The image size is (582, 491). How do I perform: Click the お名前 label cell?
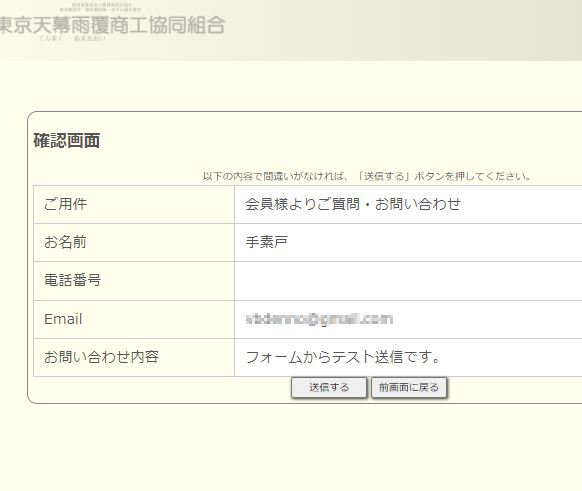134,242
